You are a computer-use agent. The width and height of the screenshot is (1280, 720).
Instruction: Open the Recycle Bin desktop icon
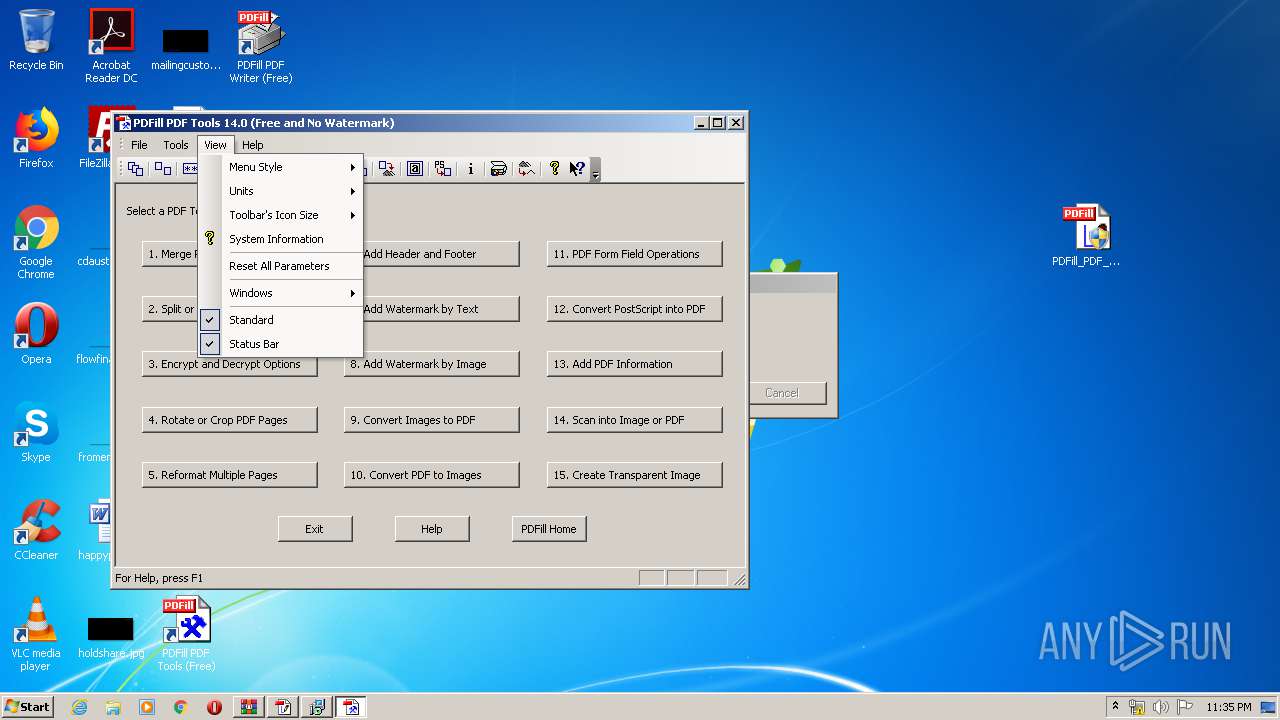pyautogui.click(x=36, y=40)
